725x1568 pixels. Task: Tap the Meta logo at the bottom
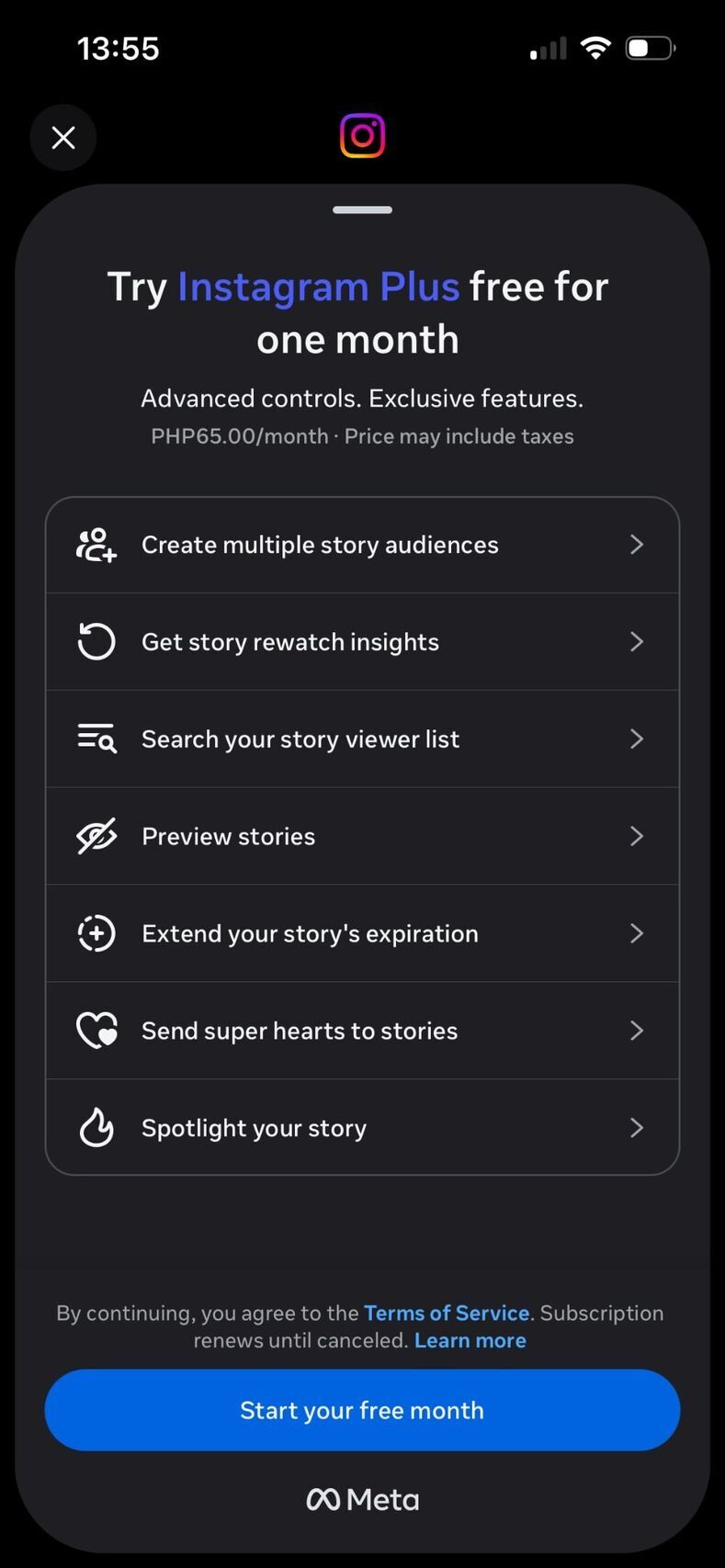(362, 1500)
